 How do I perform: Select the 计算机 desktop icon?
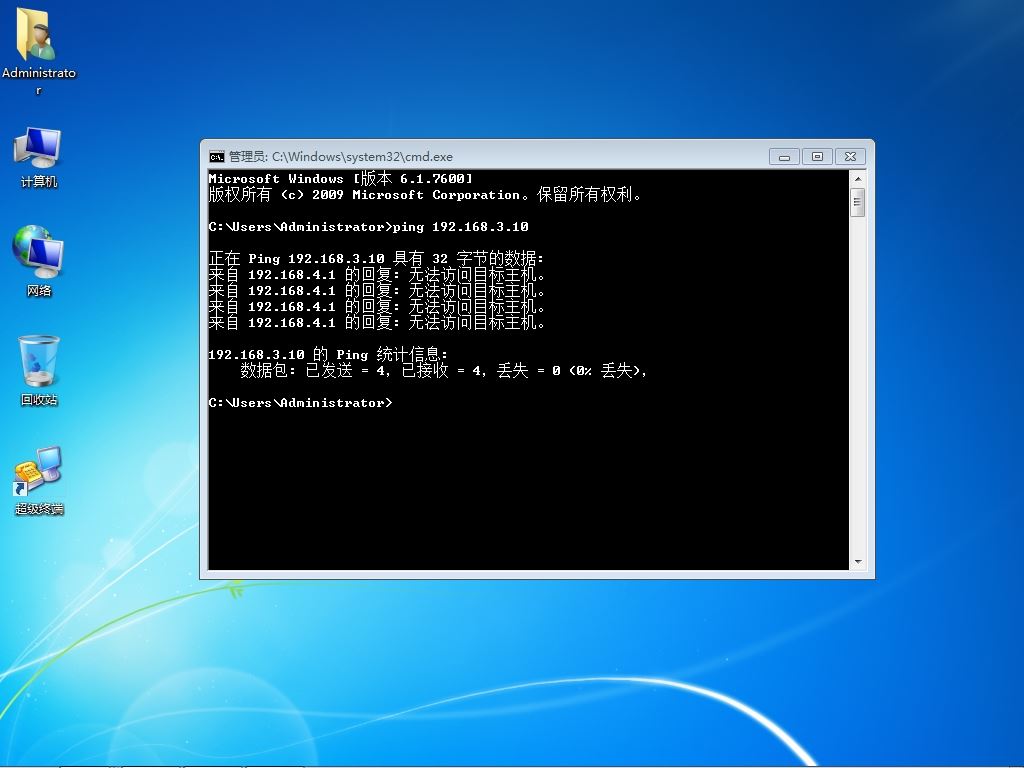click(x=39, y=157)
